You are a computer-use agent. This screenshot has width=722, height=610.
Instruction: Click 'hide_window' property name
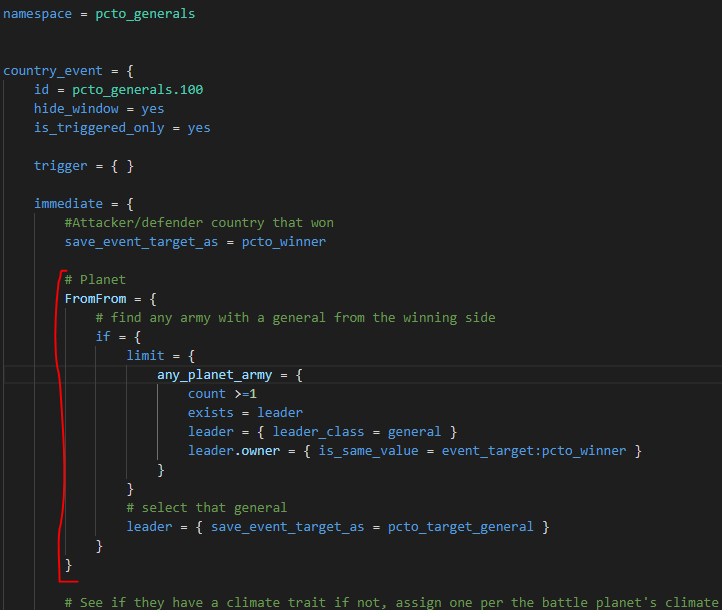click(76, 109)
